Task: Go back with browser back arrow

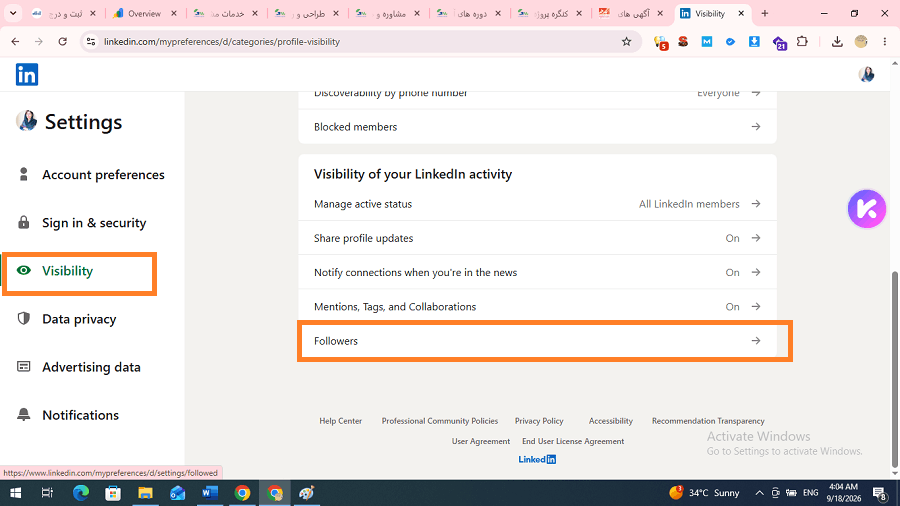Action: pyautogui.click(x=15, y=41)
